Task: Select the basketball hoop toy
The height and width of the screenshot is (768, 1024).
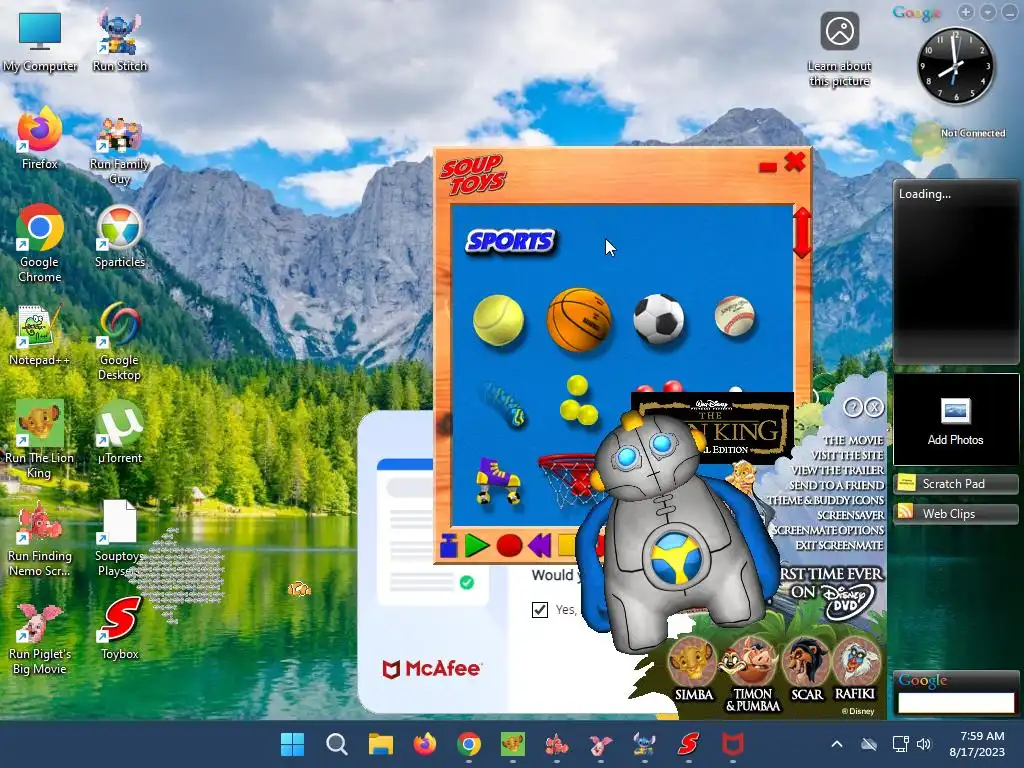Action: pyautogui.click(x=568, y=480)
